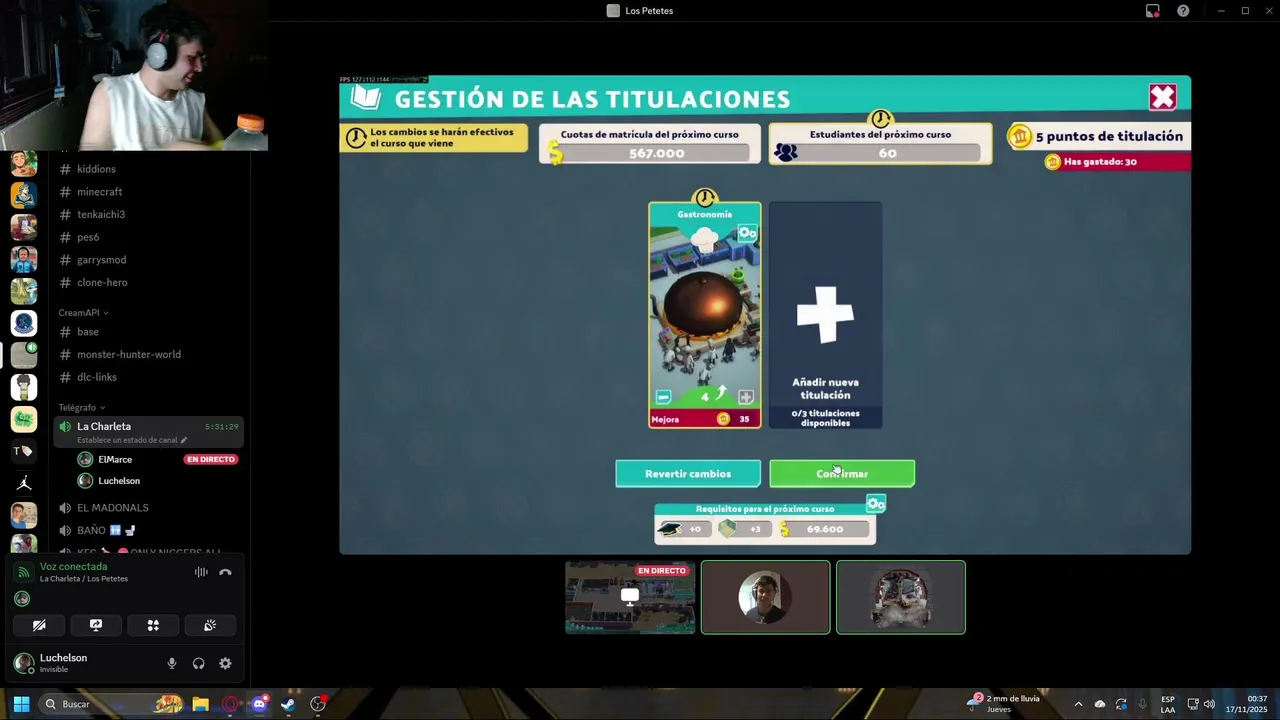
Task: Increase Gastronomía level with the plus button
Action: pos(745,397)
